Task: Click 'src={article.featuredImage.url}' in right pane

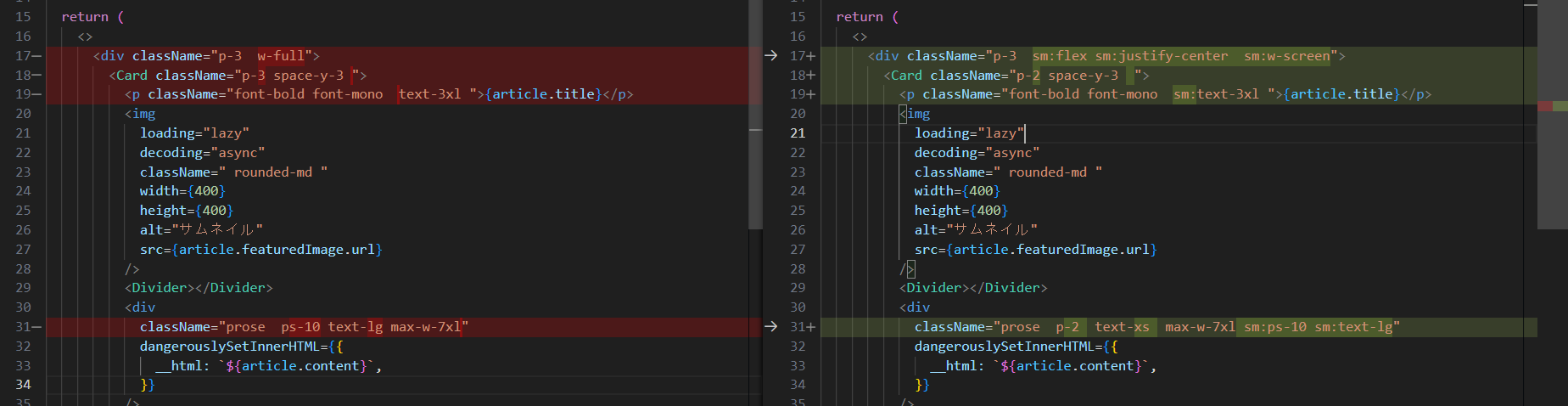Action: point(1036,250)
